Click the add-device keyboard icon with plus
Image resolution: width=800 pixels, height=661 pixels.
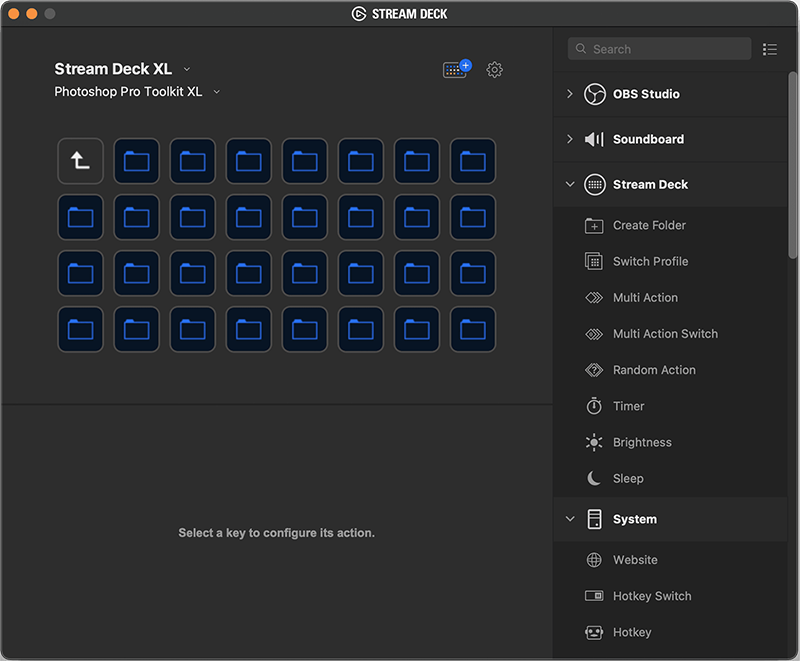click(456, 70)
